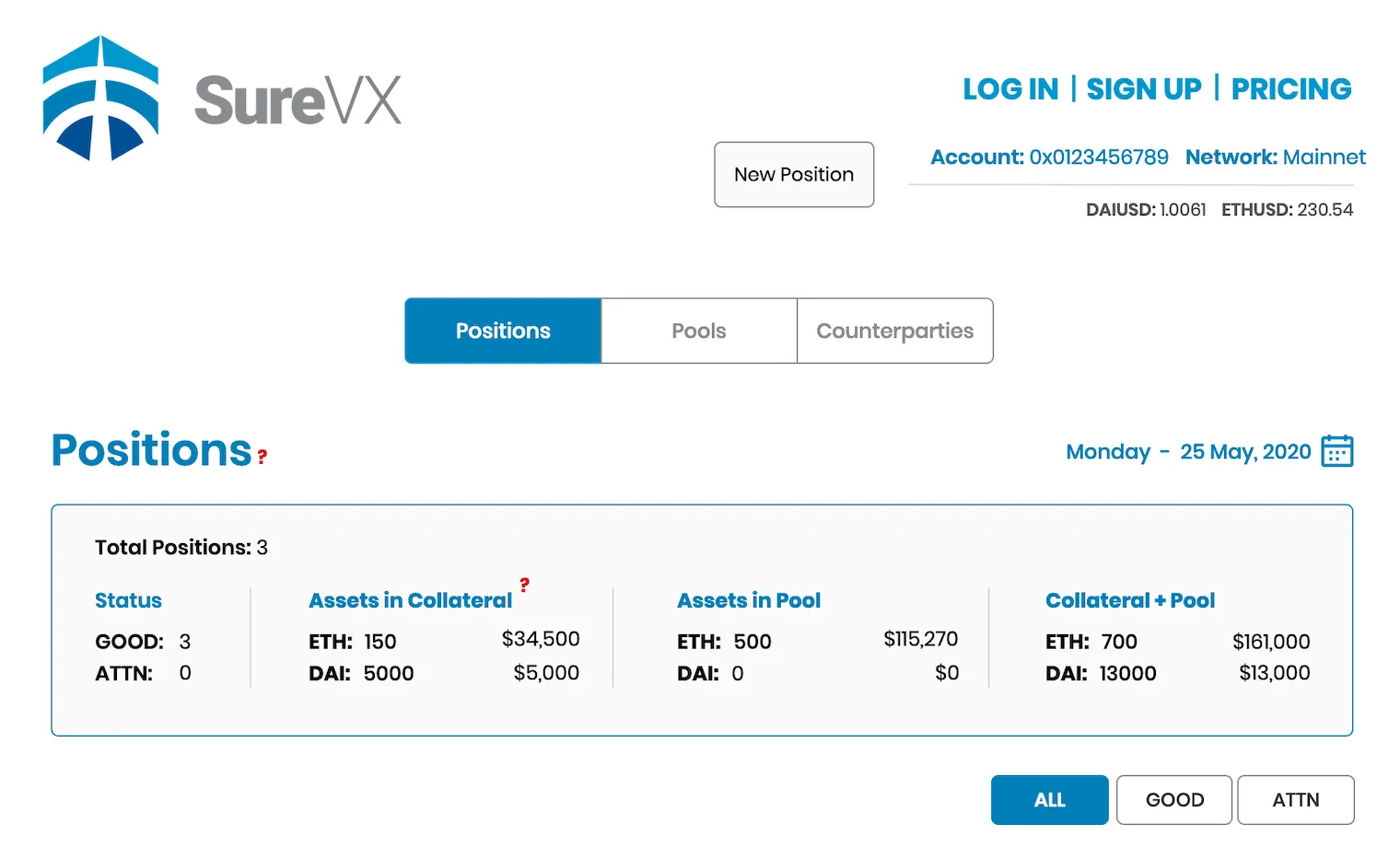Click the DAIUSD price rate
The image size is (1400, 847).
pos(1146,210)
